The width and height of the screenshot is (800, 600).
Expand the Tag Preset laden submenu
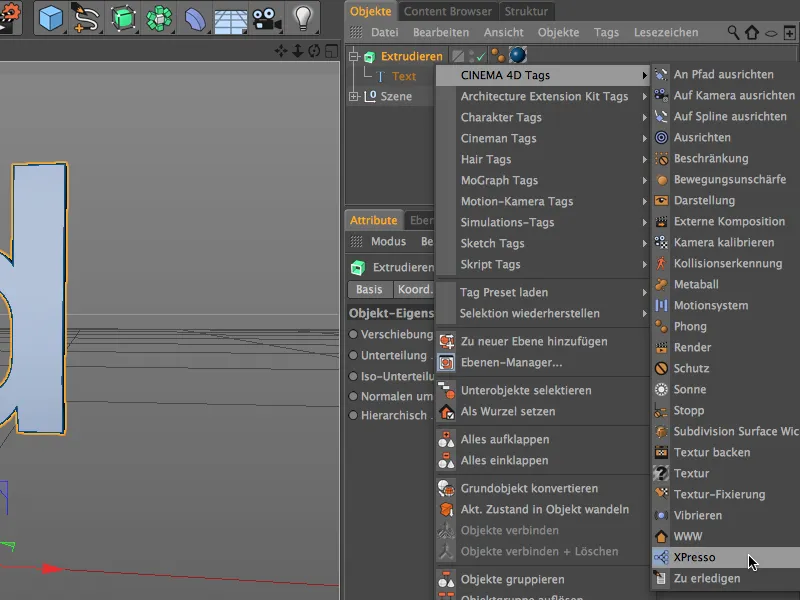tap(543, 292)
